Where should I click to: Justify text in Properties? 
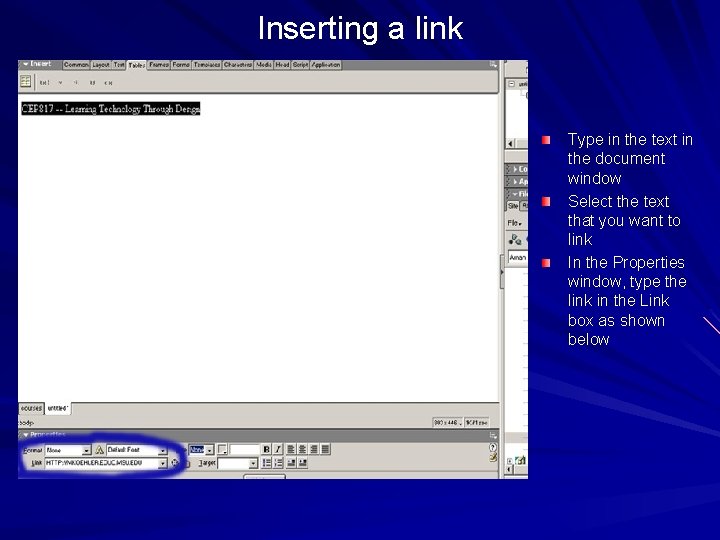tap(325, 450)
